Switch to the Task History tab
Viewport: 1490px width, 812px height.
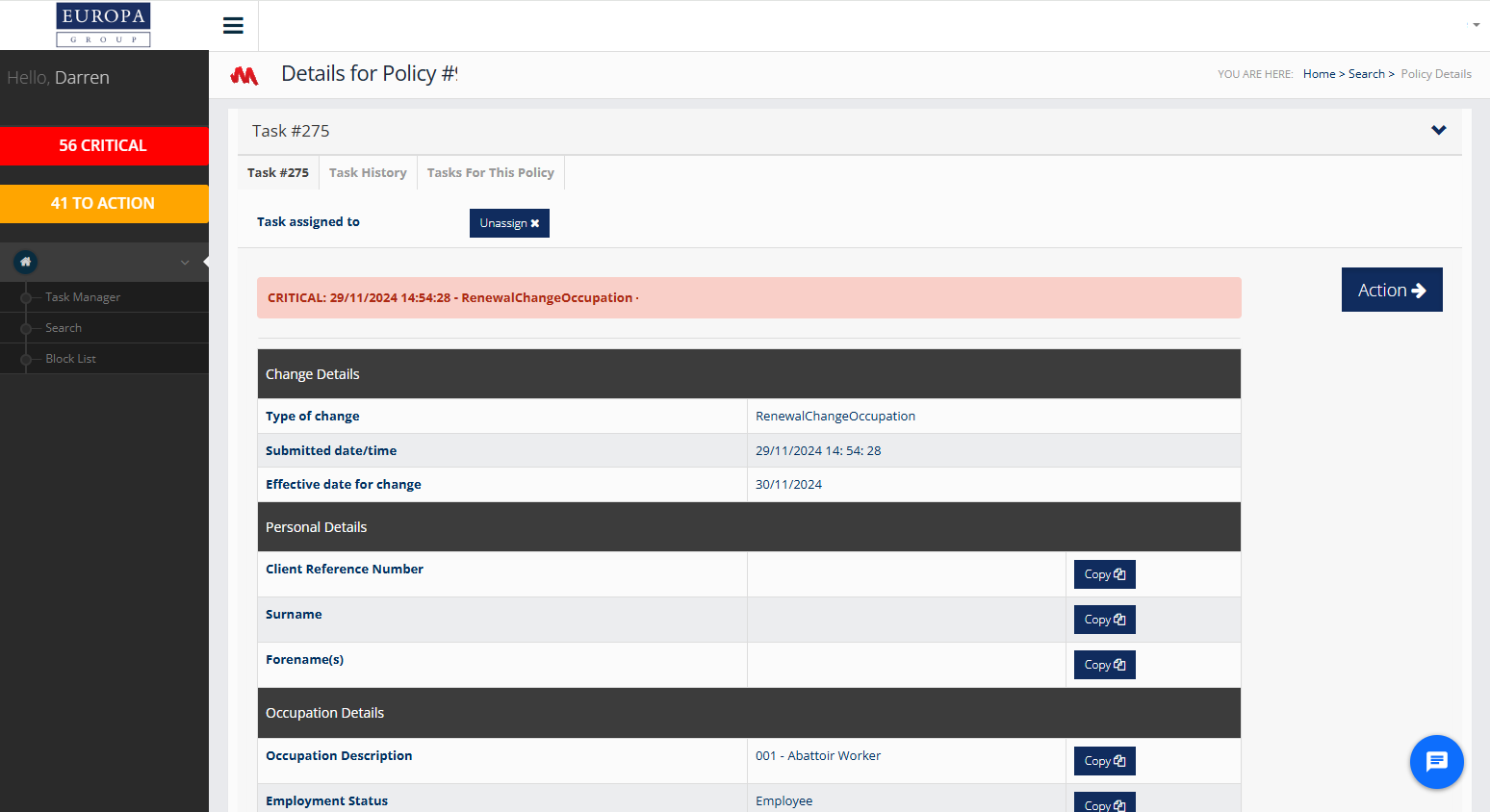(368, 173)
